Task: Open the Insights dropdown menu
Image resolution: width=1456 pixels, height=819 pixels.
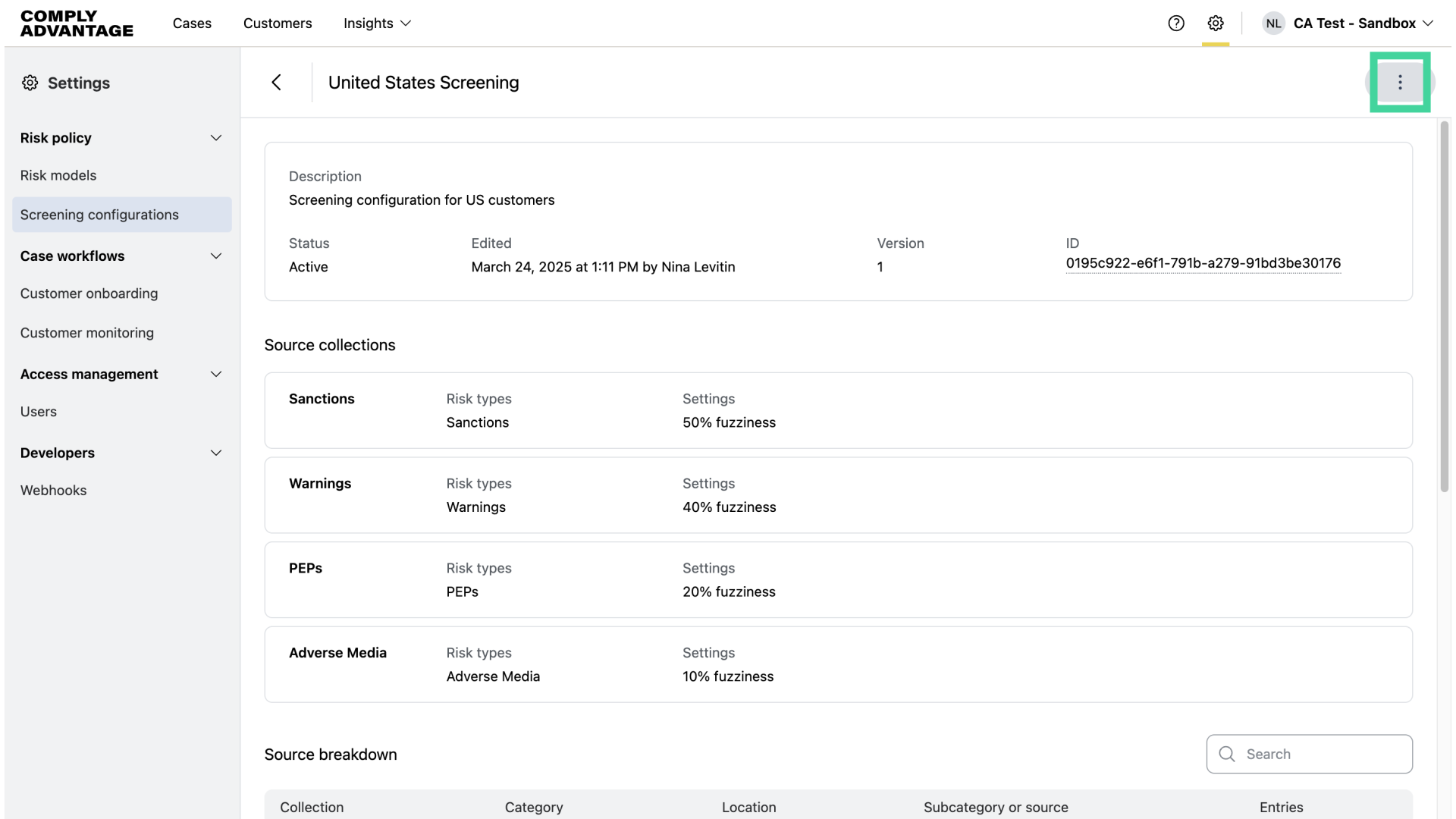Action: [377, 24]
